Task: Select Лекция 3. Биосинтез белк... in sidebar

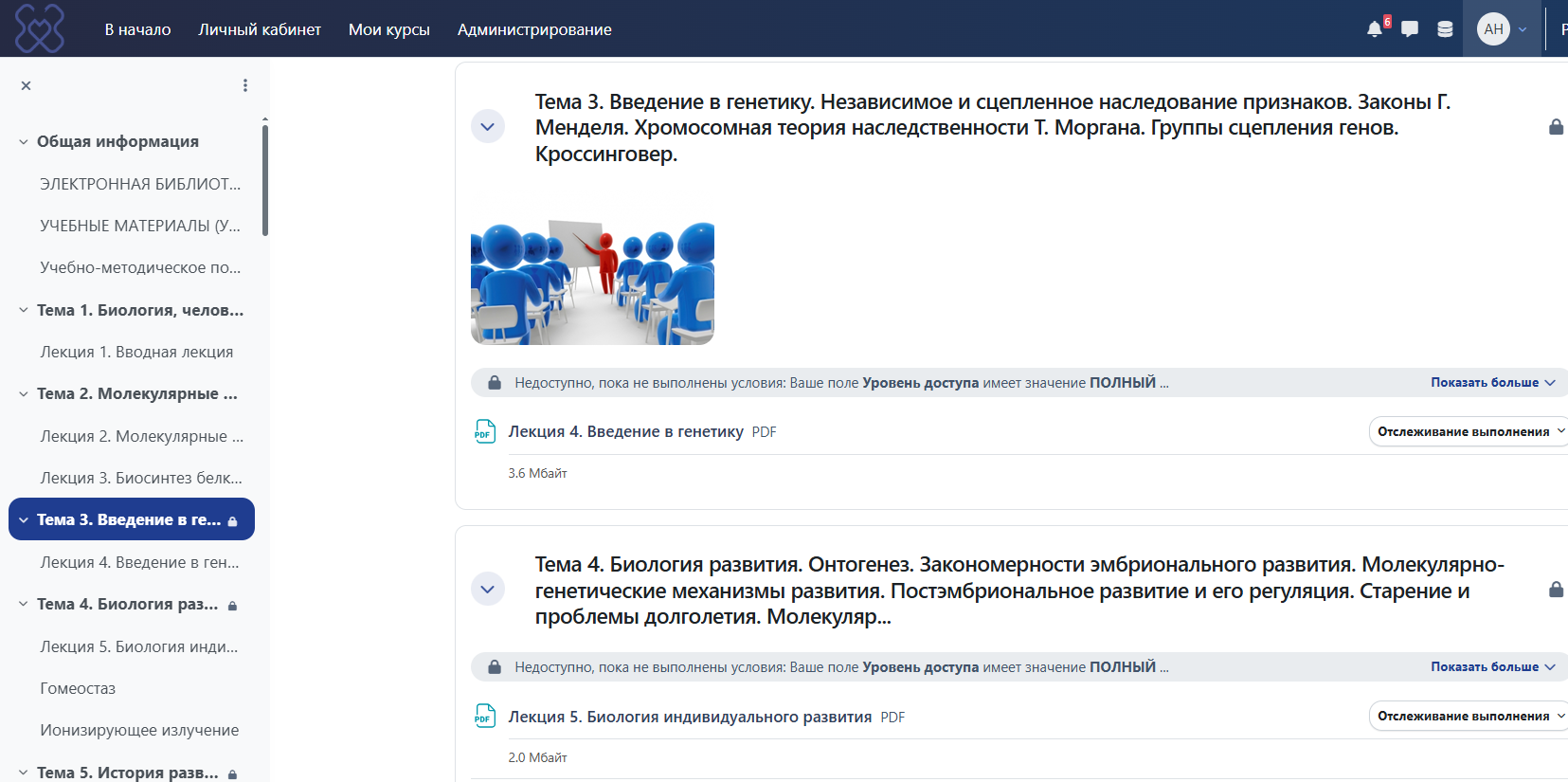Action: pos(141,478)
